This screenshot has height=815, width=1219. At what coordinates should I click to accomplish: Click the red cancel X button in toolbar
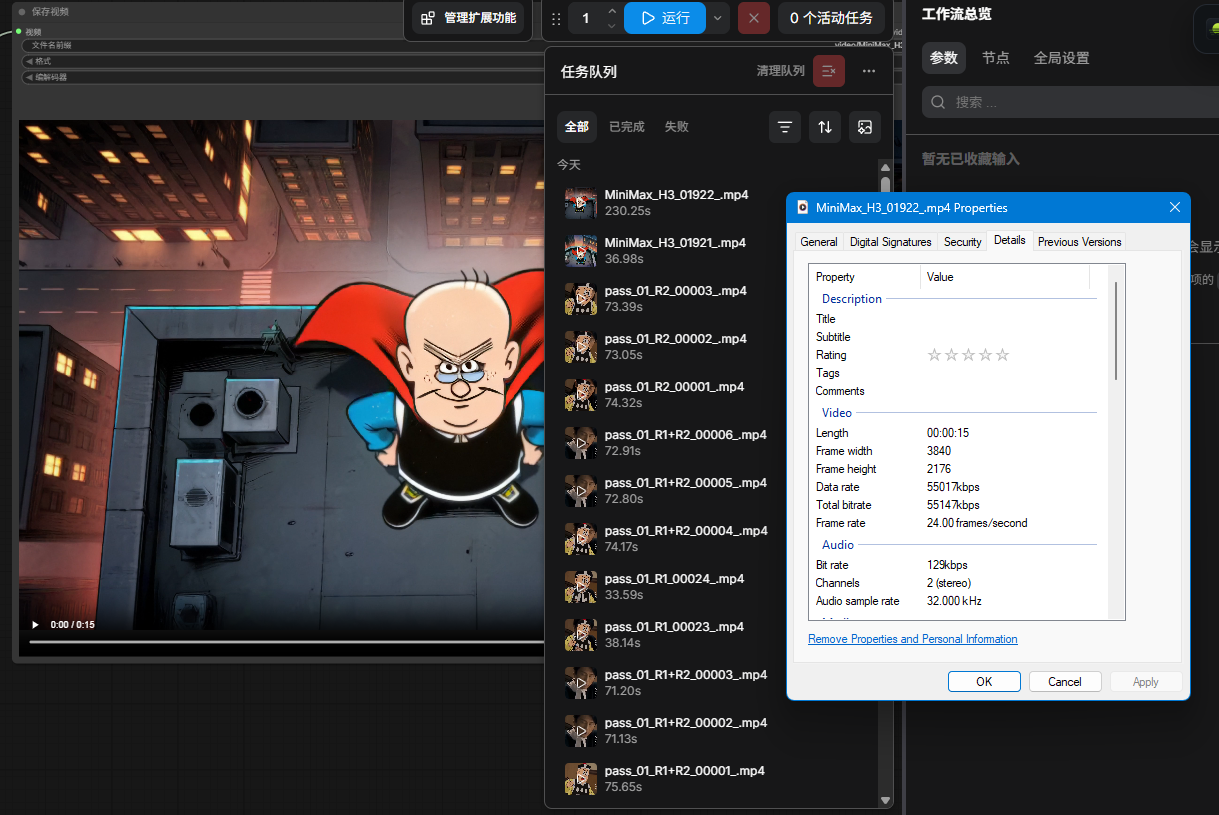click(754, 18)
